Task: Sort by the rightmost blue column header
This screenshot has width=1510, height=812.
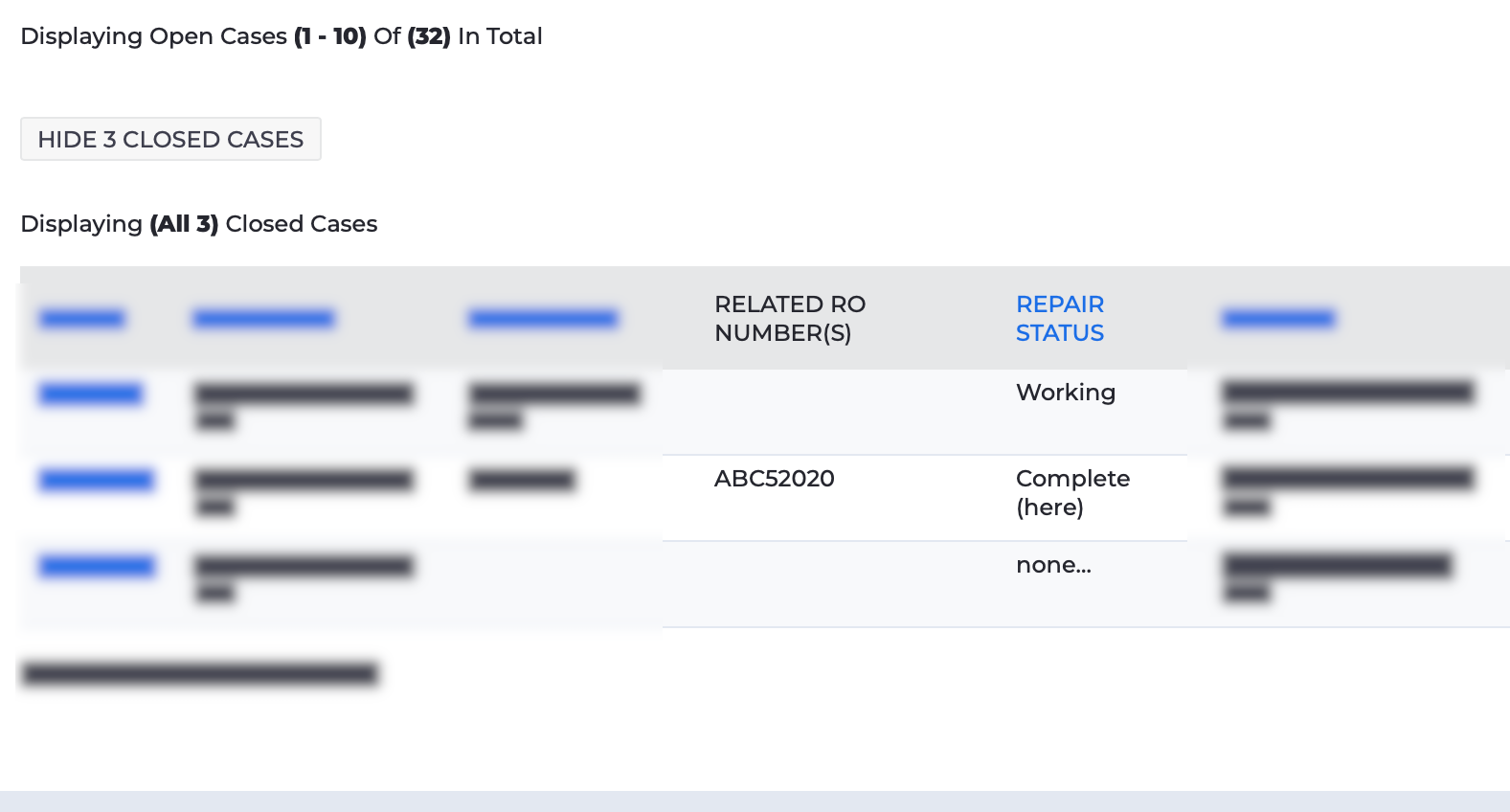Action: [1278, 318]
